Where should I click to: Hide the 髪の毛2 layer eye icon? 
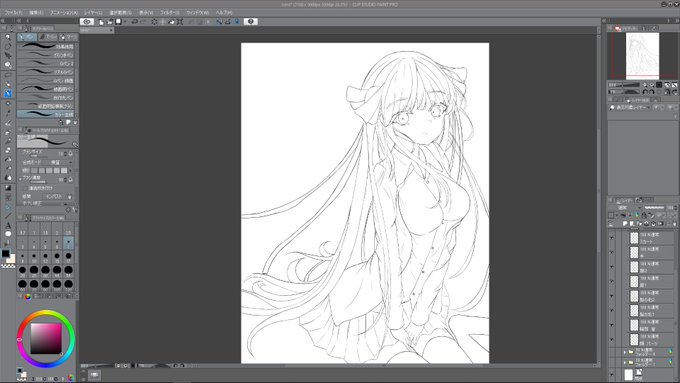[x=611, y=296]
